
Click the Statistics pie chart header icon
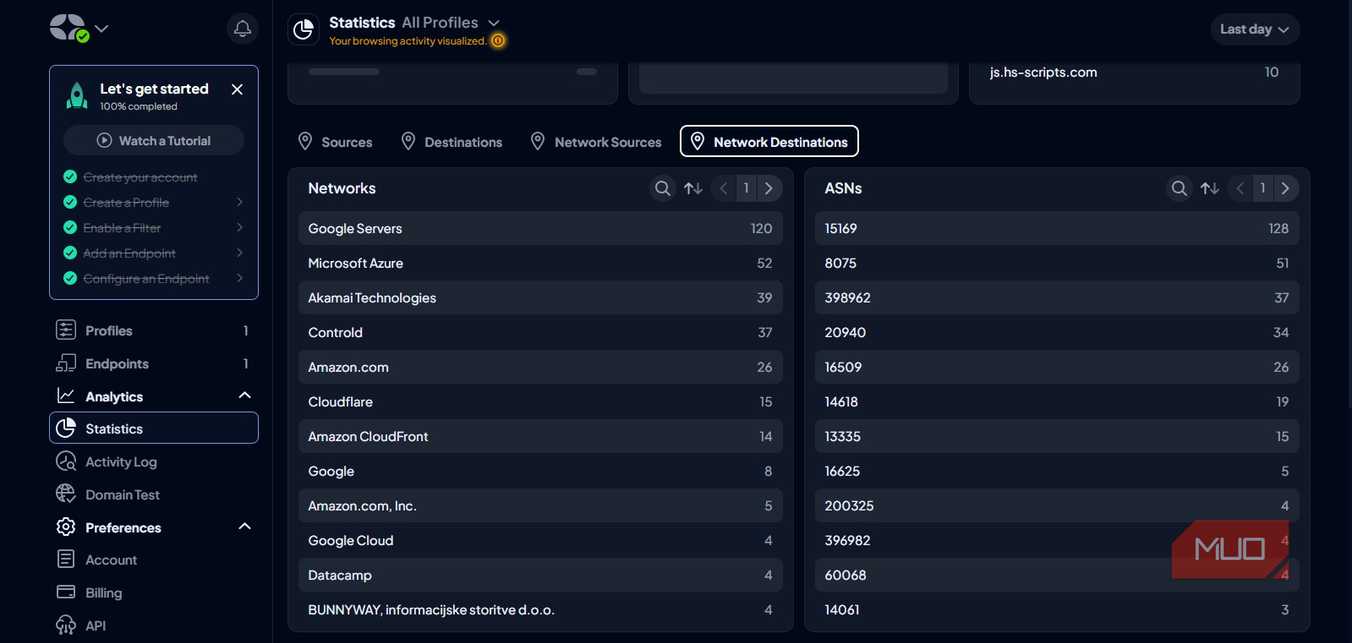(x=304, y=29)
